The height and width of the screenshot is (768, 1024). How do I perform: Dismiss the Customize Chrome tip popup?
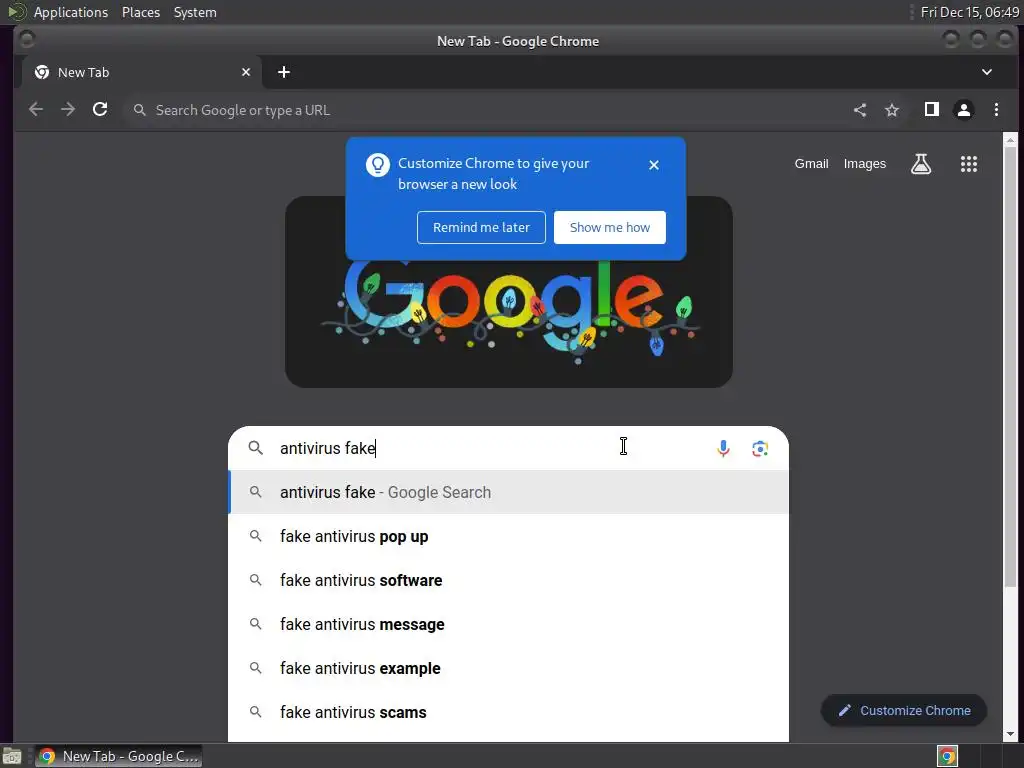click(654, 165)
